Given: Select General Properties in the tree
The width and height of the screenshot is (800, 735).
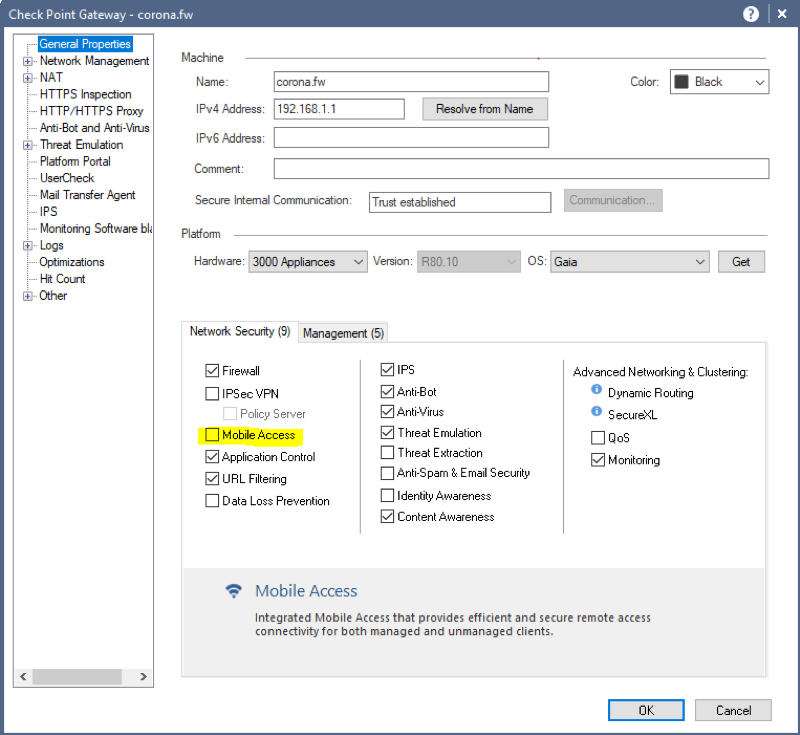Looking at the screenshot, I should 85,44.
